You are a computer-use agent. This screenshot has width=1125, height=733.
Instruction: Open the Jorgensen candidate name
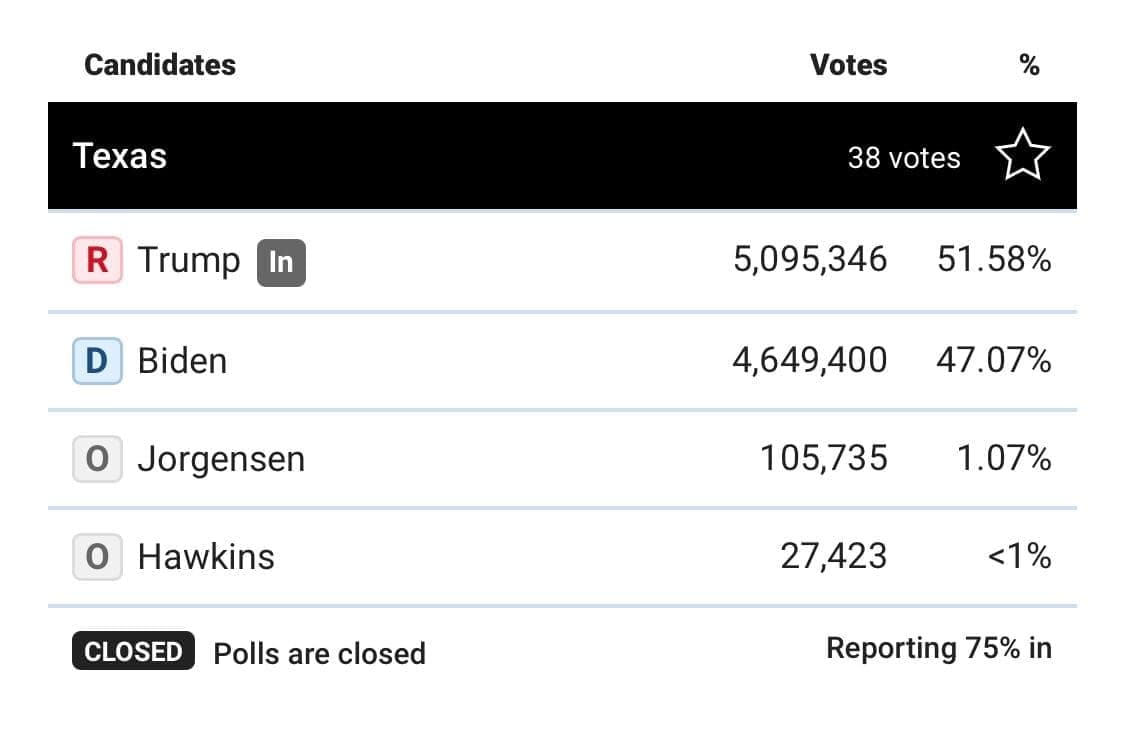point(222,459)
